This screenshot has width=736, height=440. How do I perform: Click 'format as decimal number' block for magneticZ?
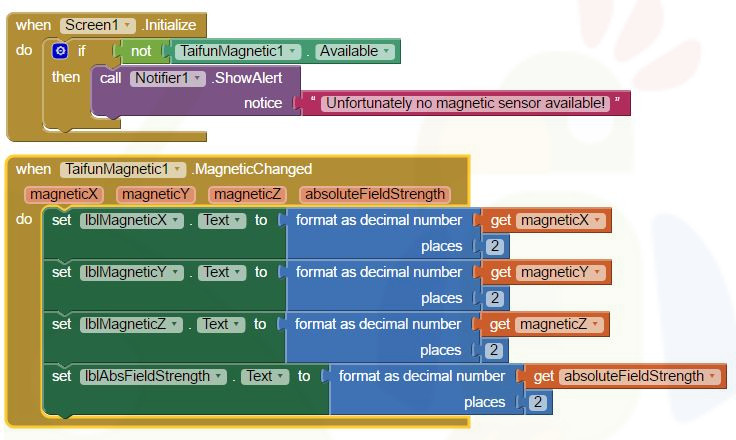pos(377,324)
